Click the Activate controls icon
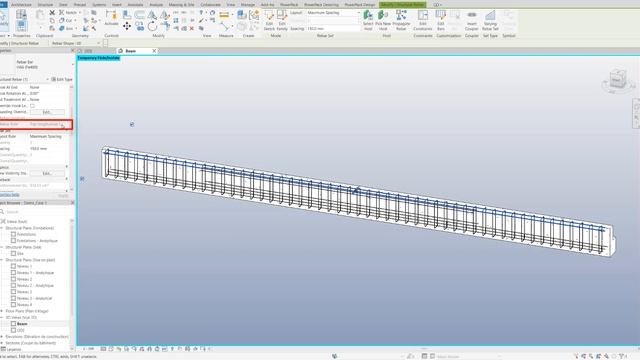The height and width of the screenshot is (360, 640). (111, 18)
